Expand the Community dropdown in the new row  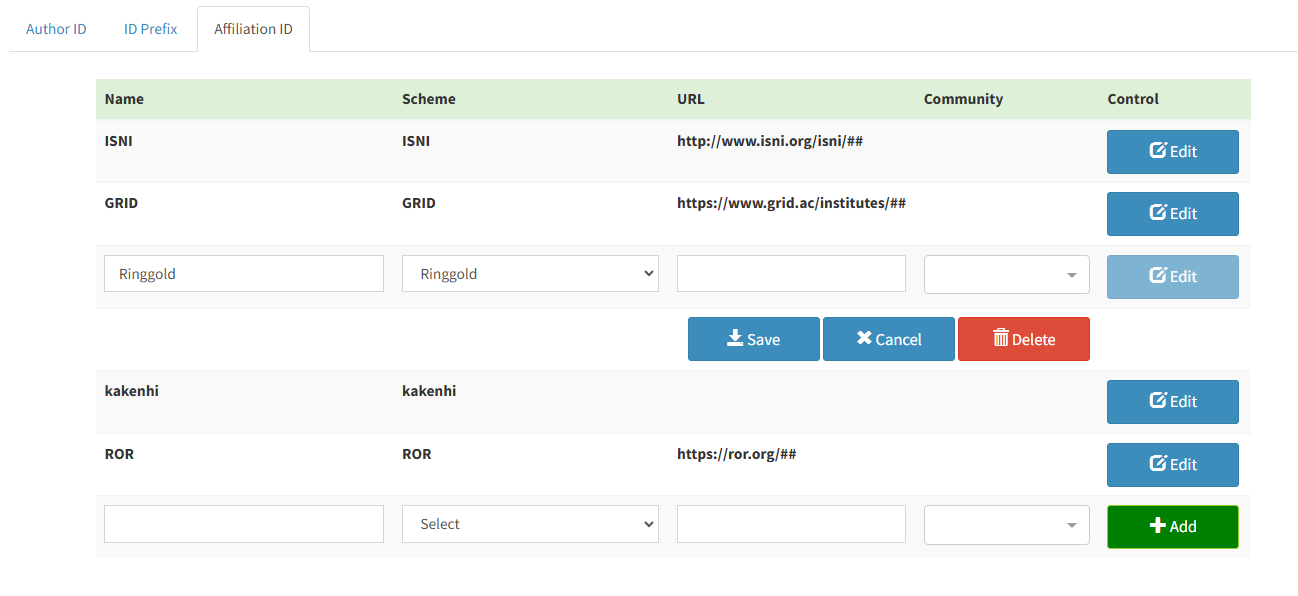pos(1006,525)
